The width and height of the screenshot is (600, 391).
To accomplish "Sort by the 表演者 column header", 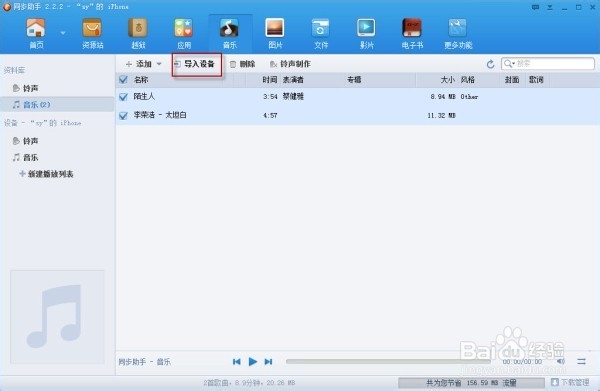I will tap(293, 80).
